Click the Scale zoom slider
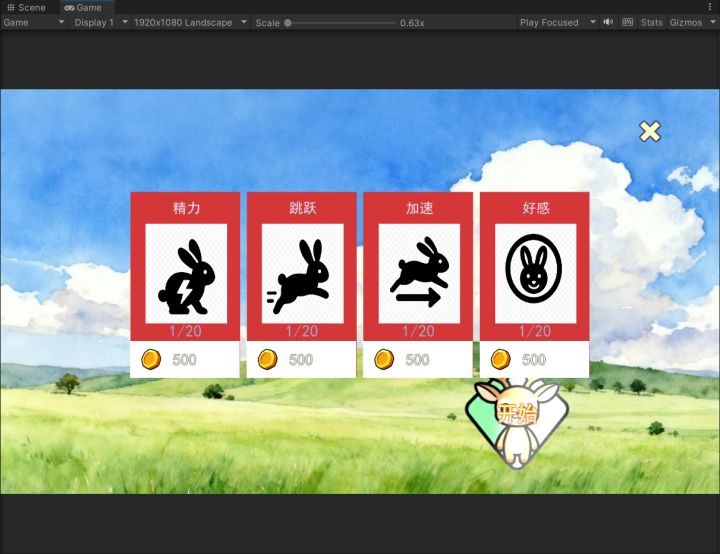 pos(340,22)
